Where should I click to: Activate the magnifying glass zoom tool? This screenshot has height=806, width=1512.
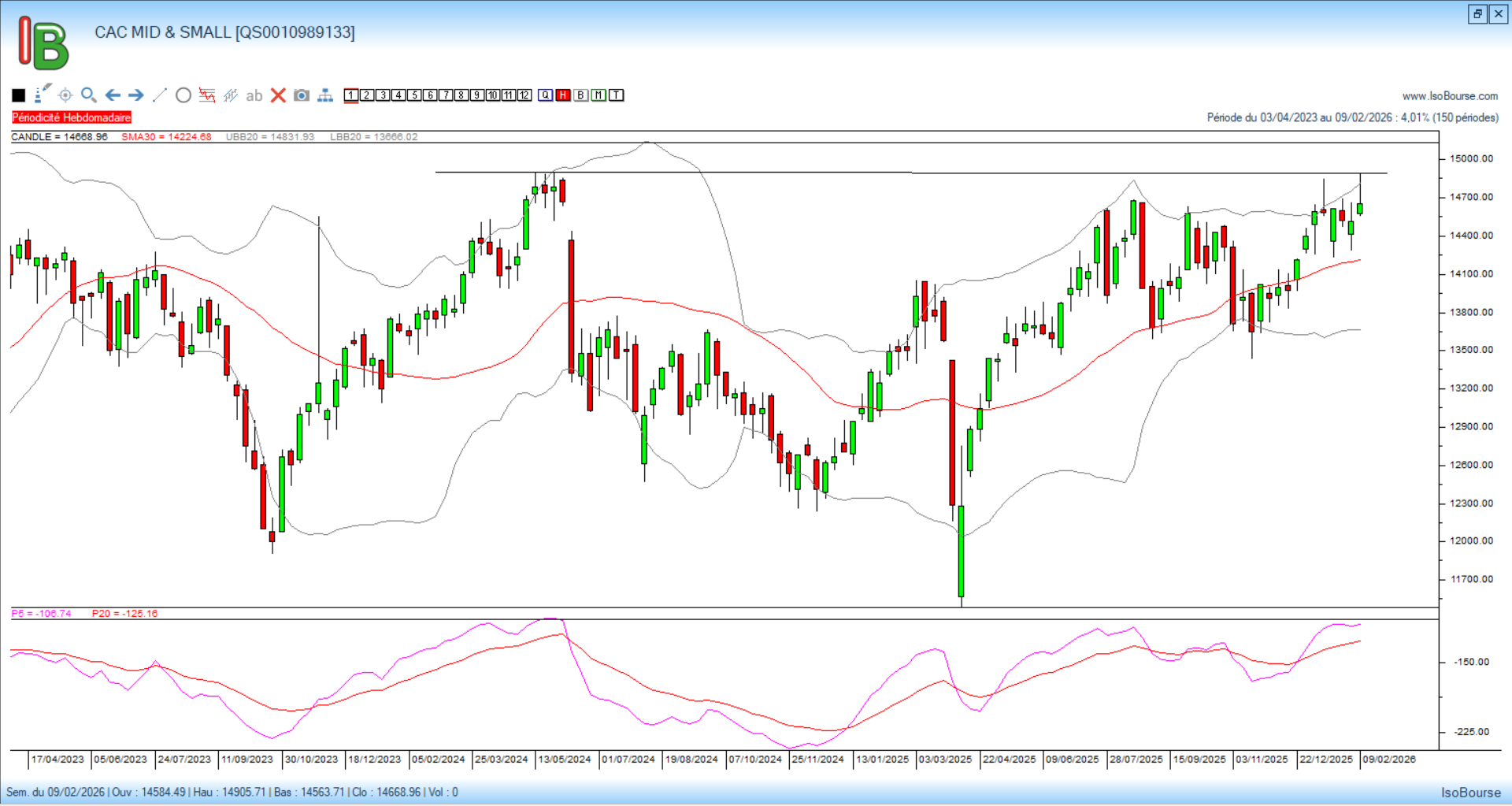89,95
